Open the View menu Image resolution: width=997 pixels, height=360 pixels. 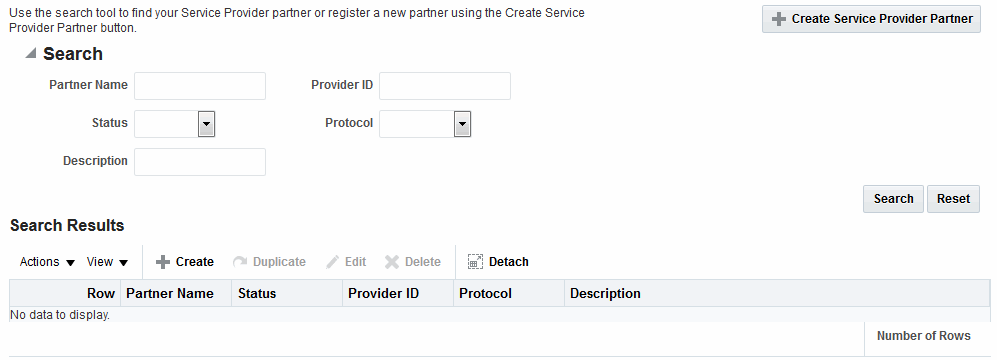tap(107, 262)
